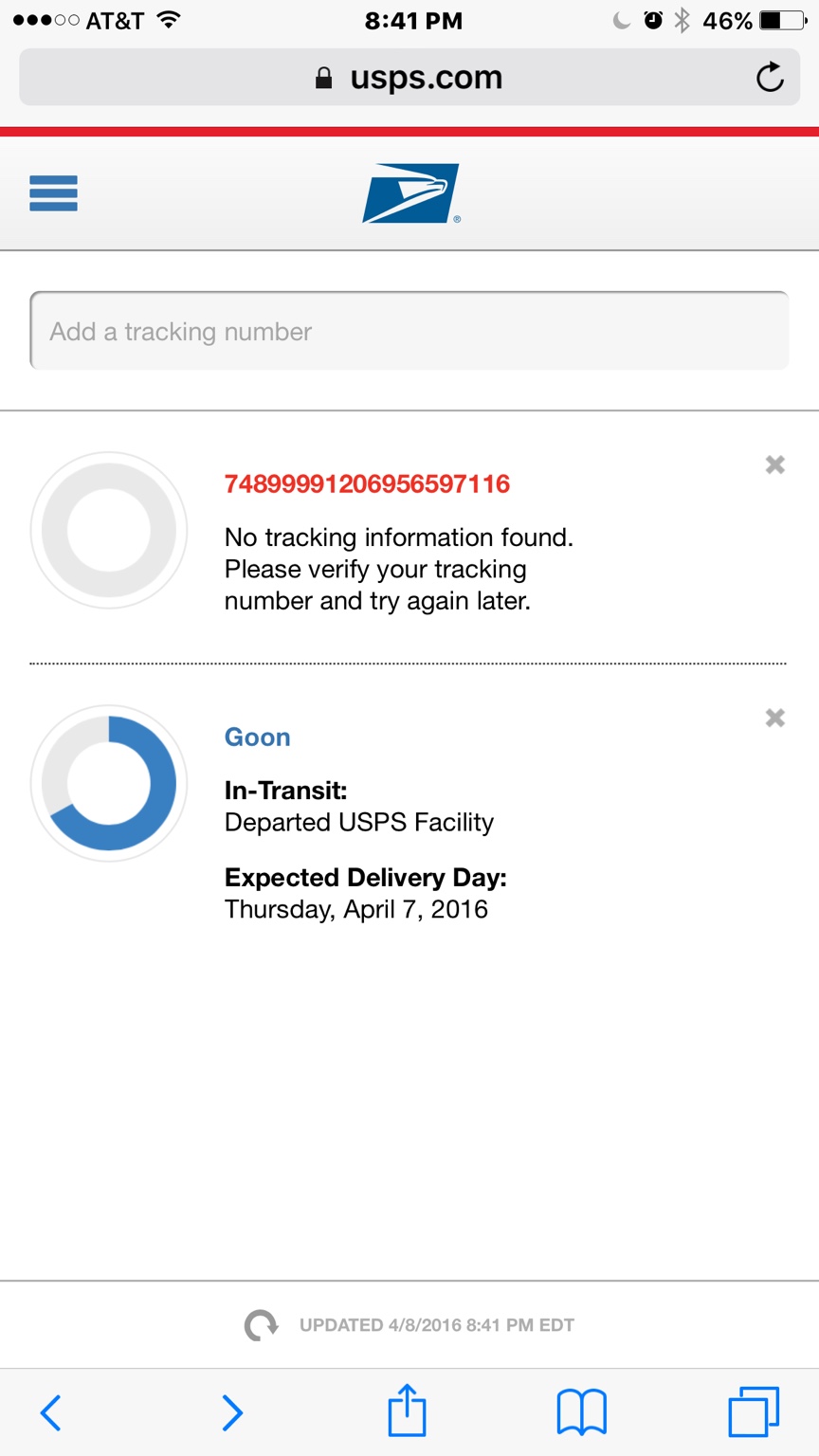Open Safari bookmarks

(581, 1412)
